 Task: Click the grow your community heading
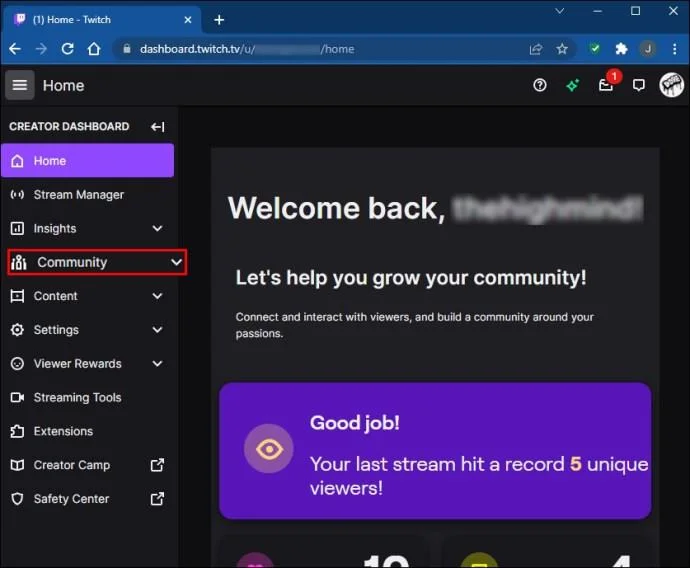[x=411, y=278]
